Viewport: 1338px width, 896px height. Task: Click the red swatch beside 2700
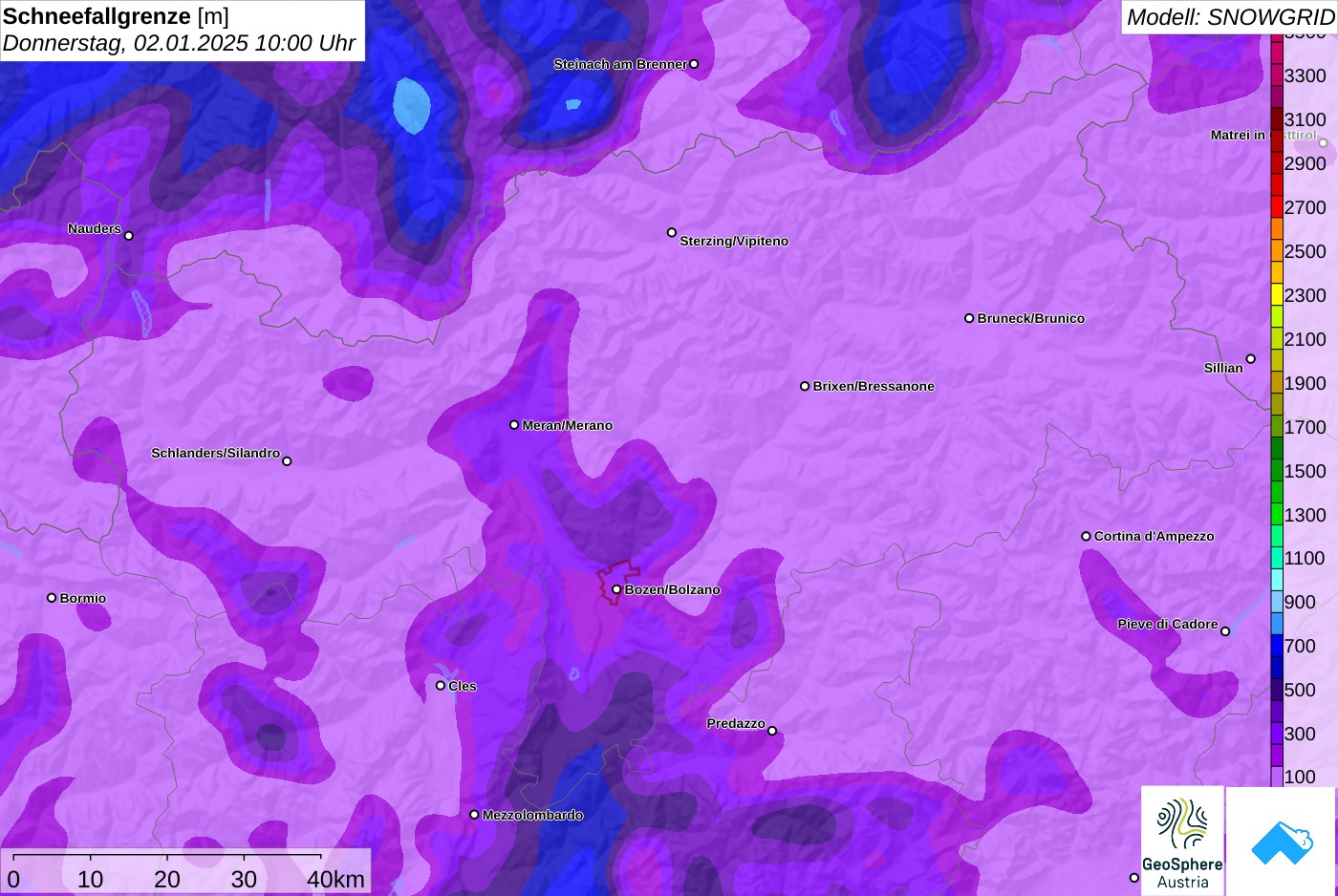(x=1277, y=207)
